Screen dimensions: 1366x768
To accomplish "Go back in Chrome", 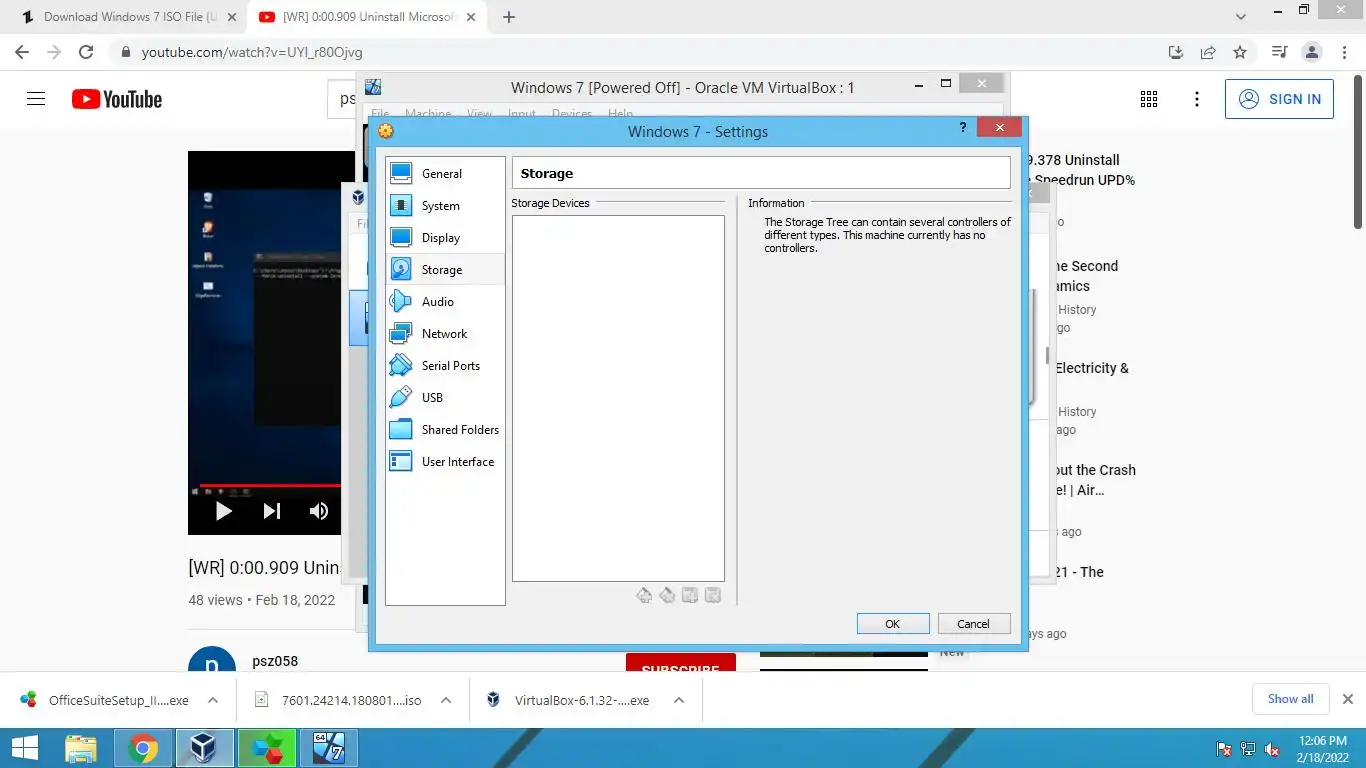I will tap(22, 52).
